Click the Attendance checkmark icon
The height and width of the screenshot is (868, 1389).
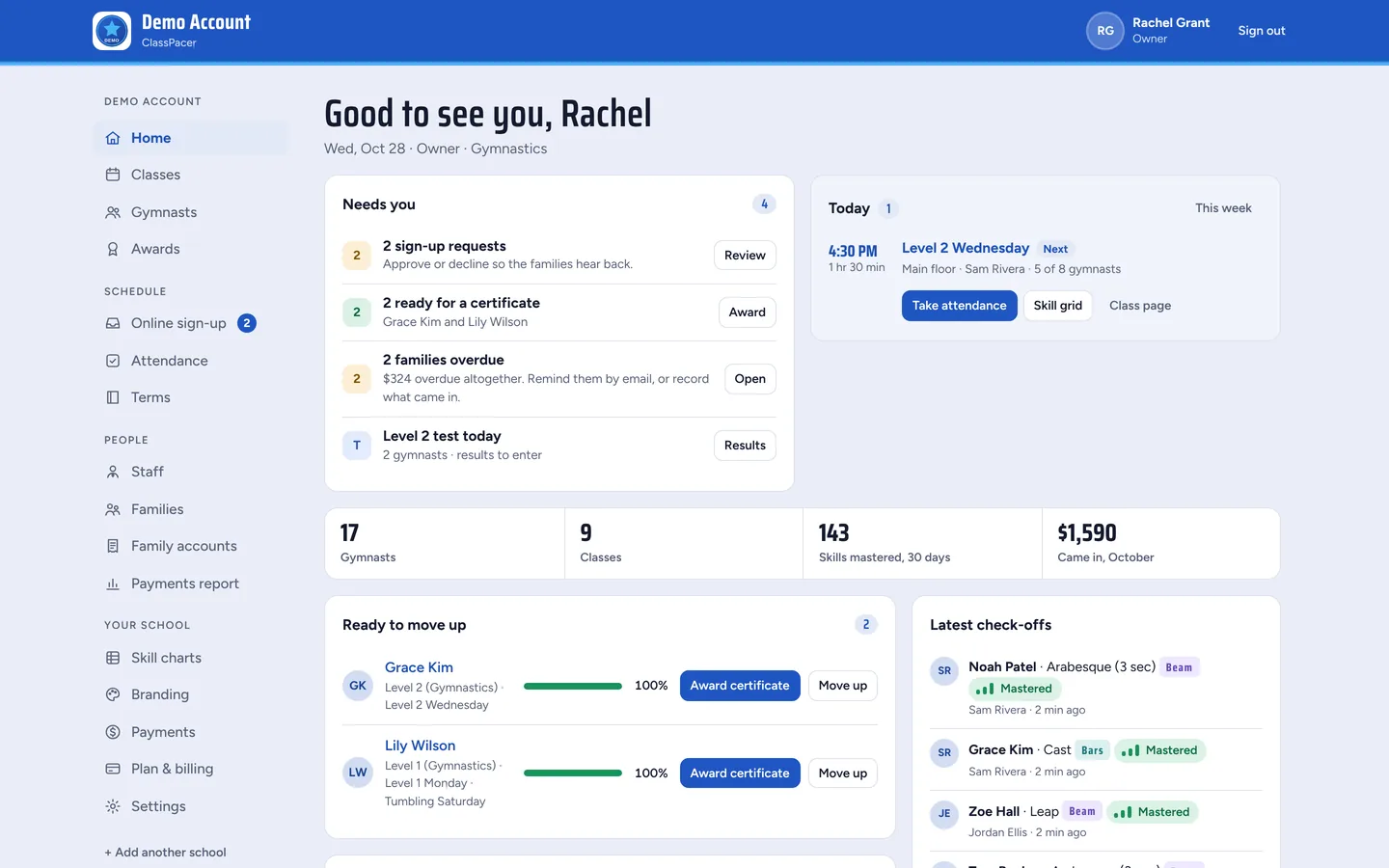113,361
